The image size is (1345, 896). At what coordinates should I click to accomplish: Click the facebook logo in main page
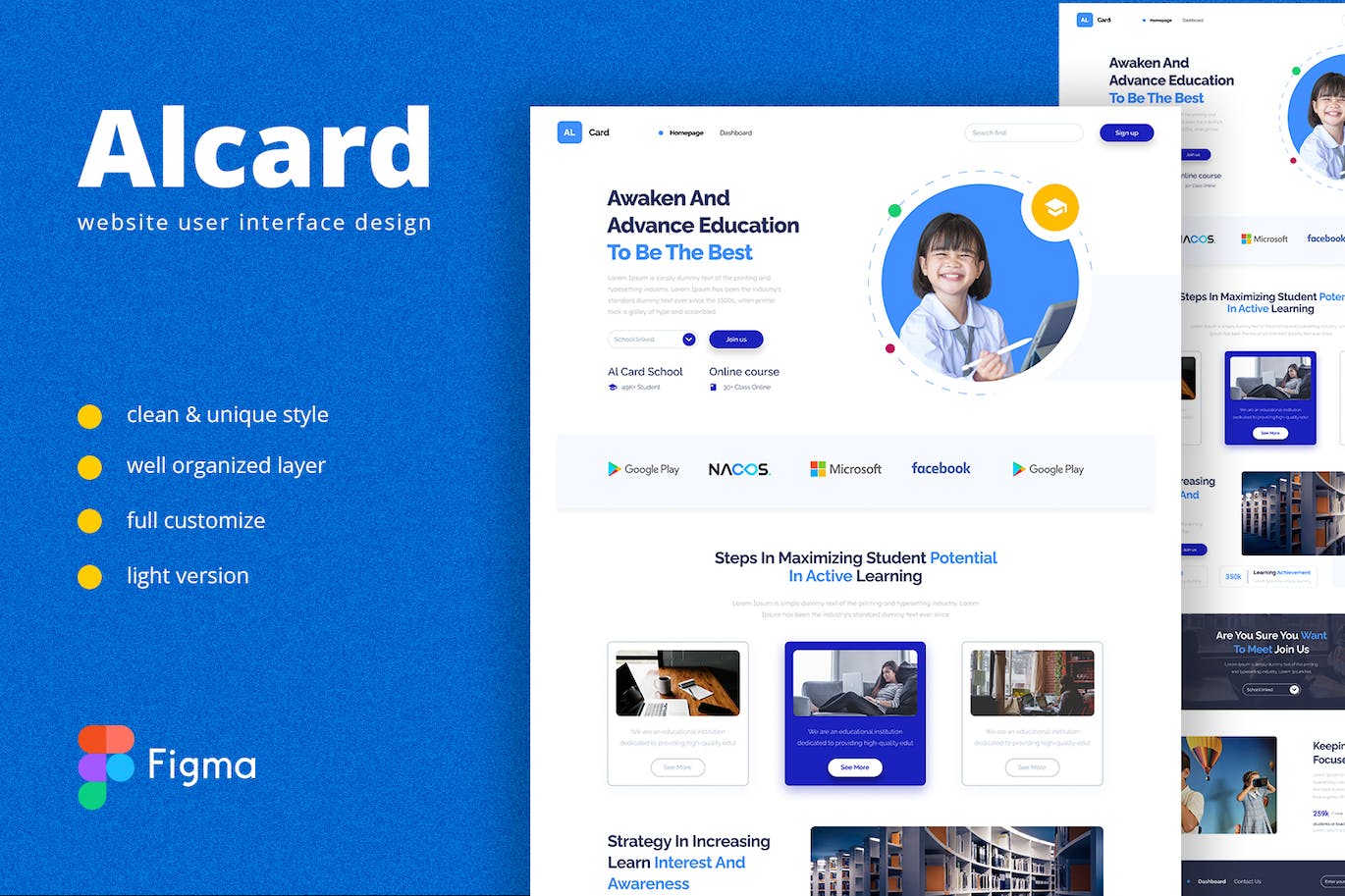coord(941,468)
